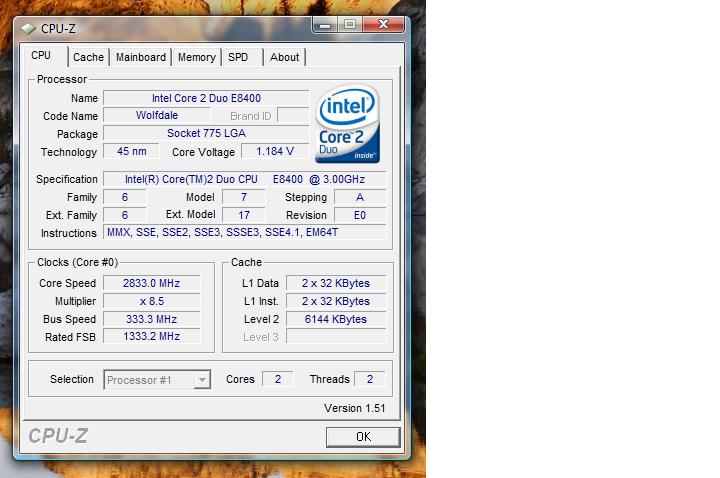The width and height of the screenshot is (720, 478).
Task: Maximize the CPU-Z window
Action: [x=350, y=25]
